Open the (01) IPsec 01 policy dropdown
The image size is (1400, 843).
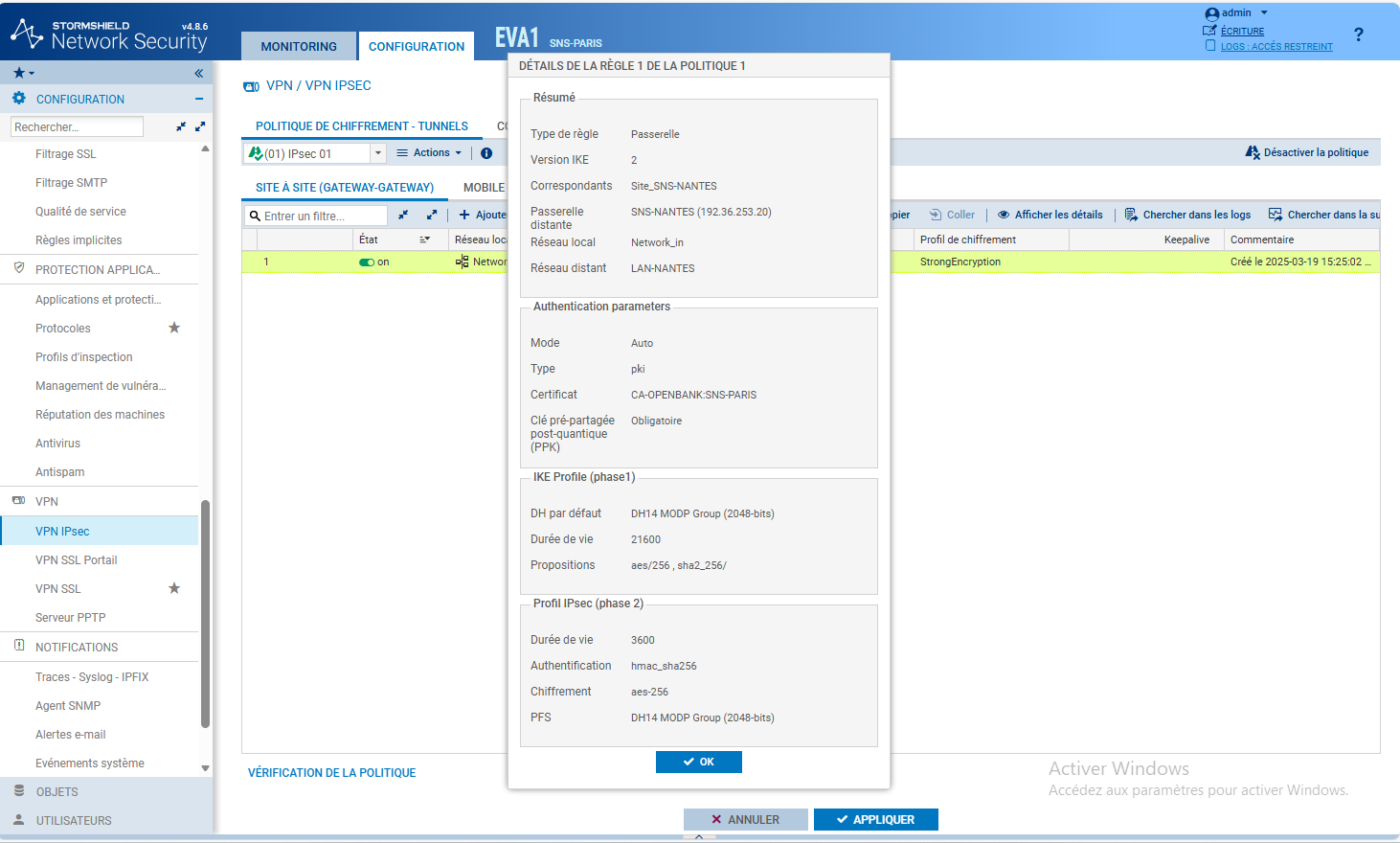378,153
